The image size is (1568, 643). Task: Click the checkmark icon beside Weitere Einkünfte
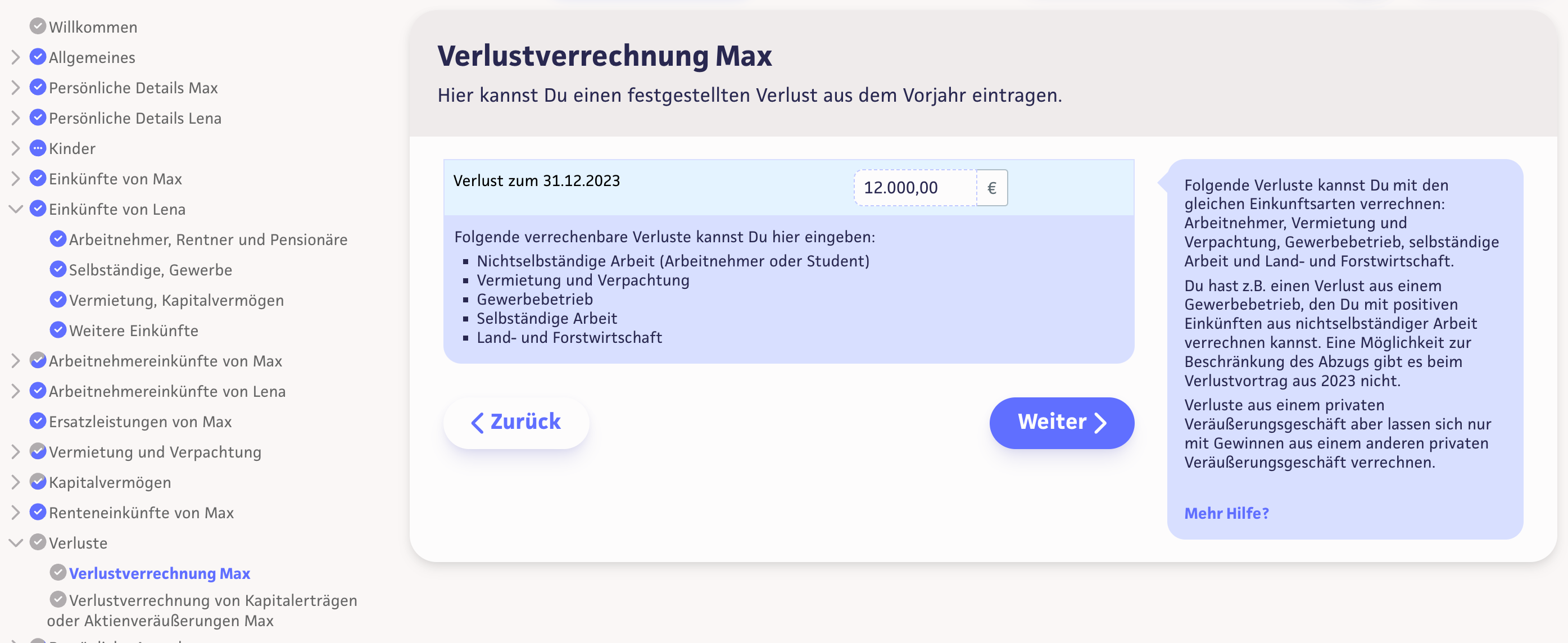point(58,330)
